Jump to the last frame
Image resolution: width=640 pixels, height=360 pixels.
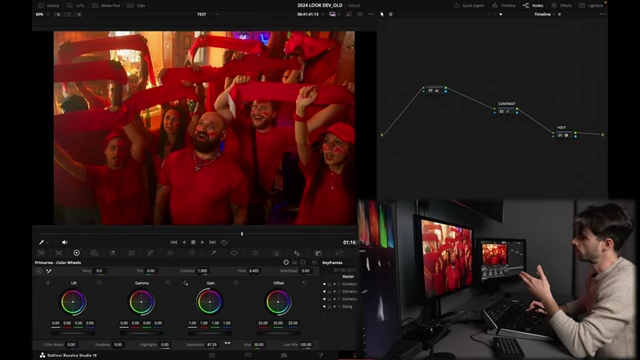tap(213, 242)
